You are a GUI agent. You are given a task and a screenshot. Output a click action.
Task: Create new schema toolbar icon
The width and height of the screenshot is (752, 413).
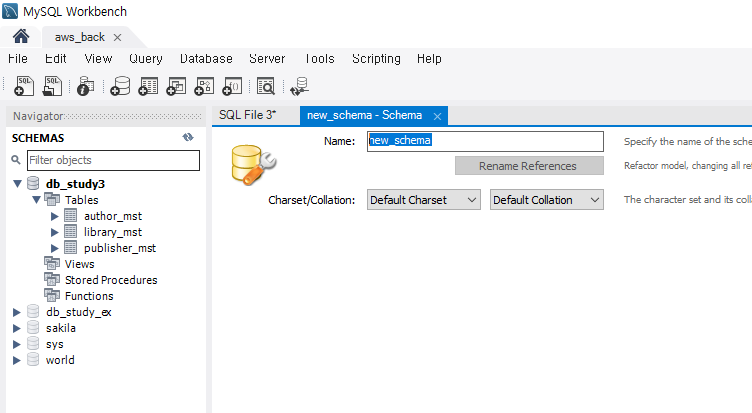click(120, 86)
